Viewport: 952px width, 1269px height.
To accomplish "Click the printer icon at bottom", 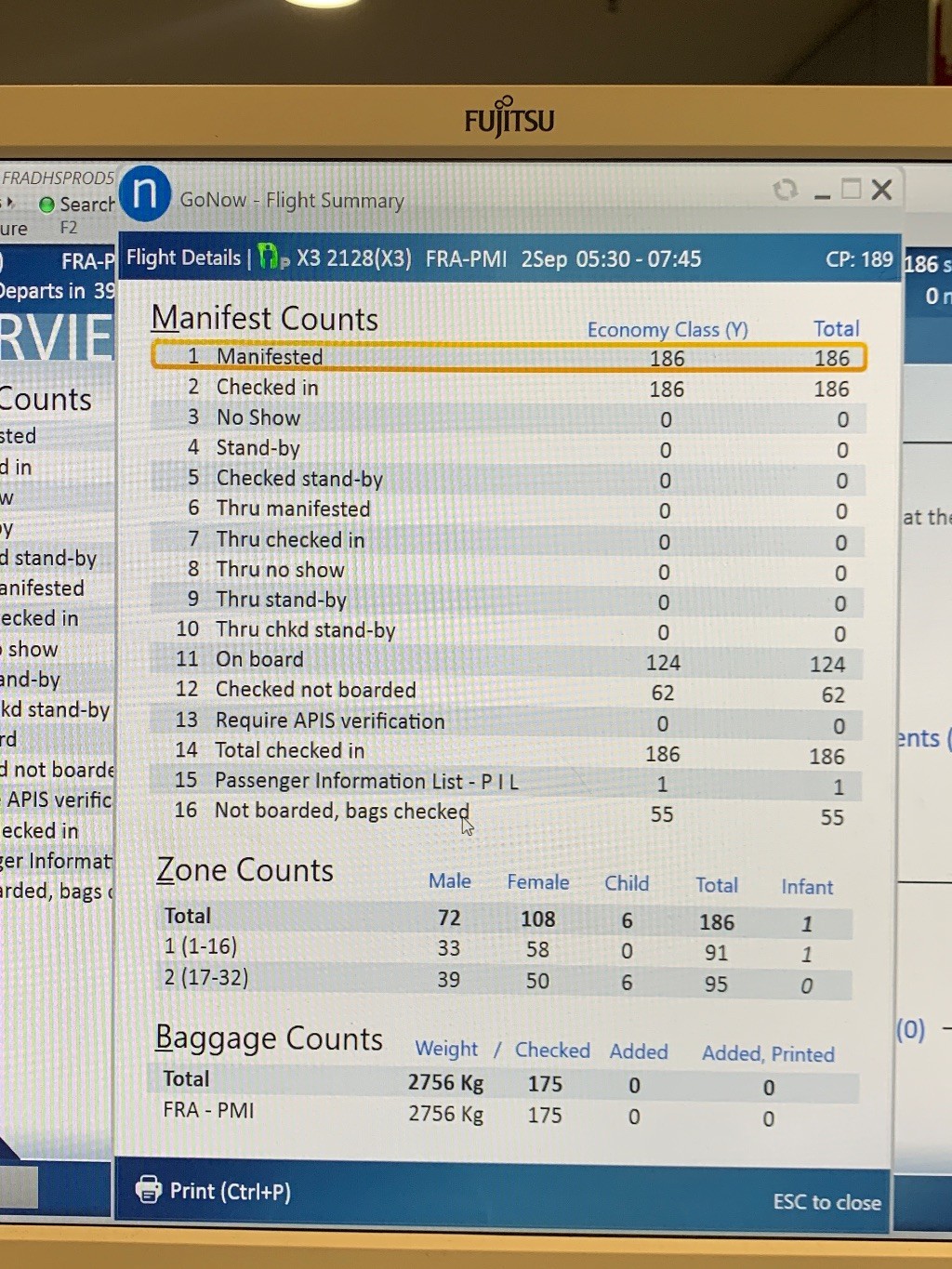I will (148, 1189).
